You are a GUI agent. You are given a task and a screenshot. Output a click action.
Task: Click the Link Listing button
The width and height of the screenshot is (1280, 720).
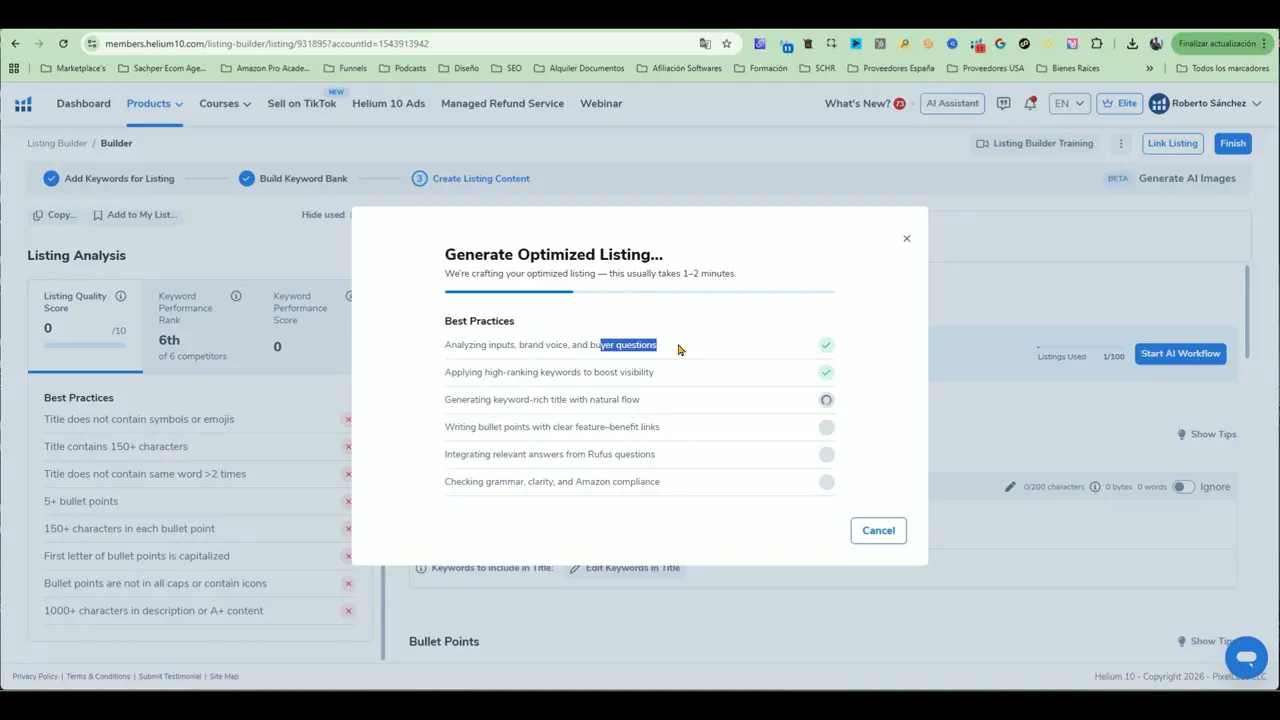pyautogui.click(x=1172, y=143)
